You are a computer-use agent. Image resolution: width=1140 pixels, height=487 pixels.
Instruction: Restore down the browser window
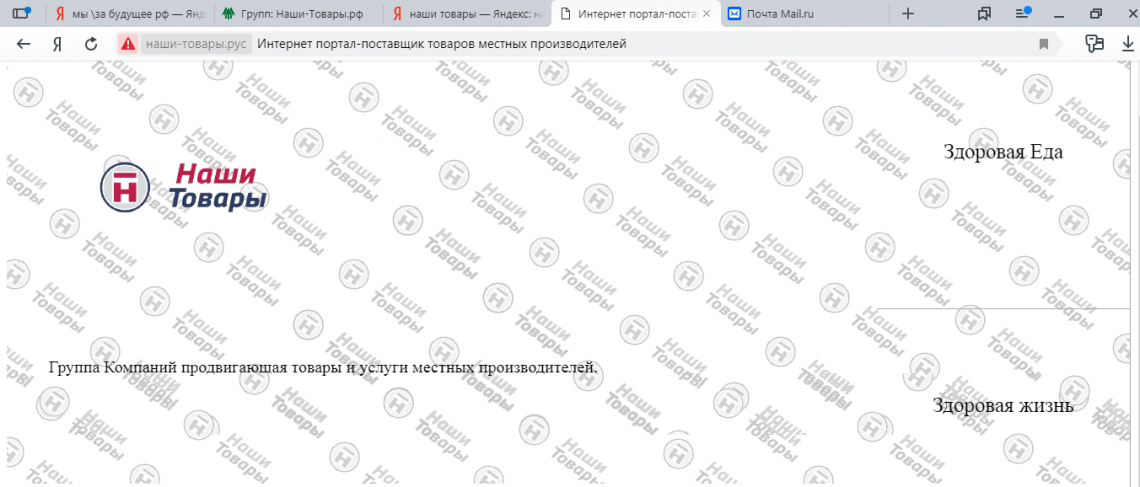tap(1096, 13)
